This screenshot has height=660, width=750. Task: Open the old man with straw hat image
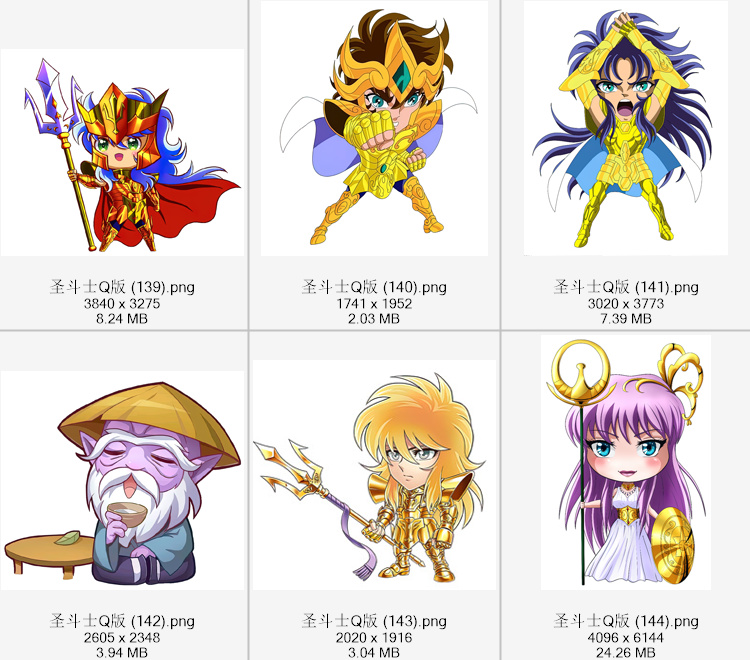click(122, 480)
